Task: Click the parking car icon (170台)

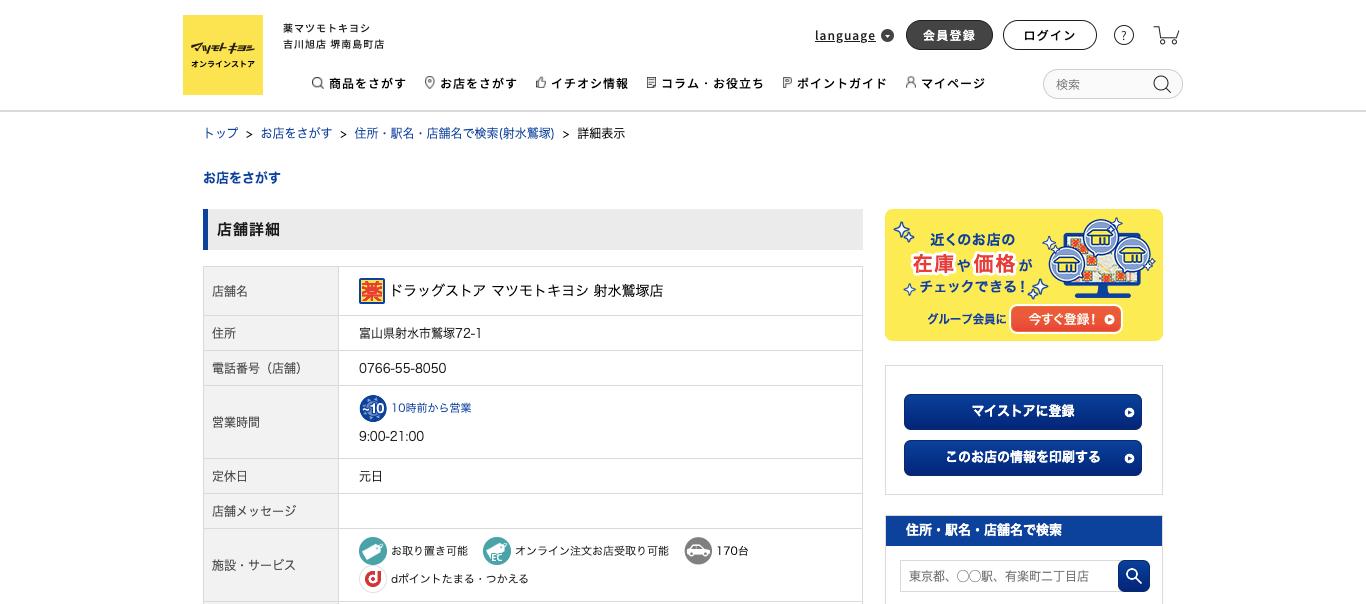Action: (698, 551)
